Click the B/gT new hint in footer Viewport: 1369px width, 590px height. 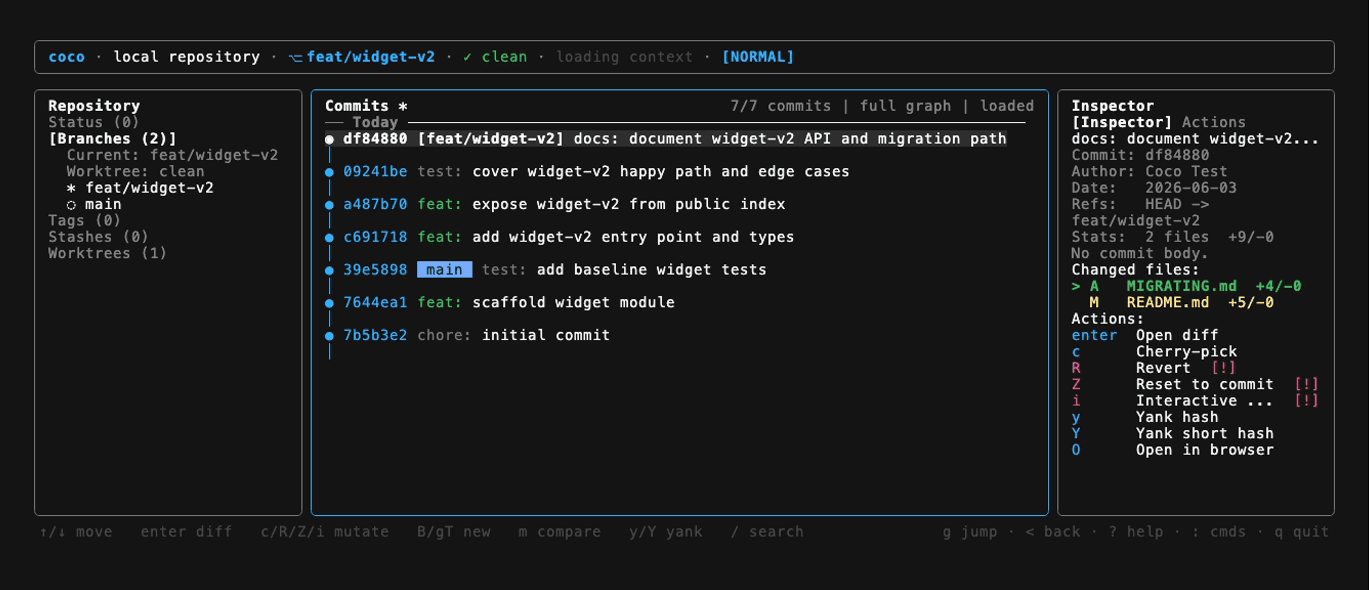click(453, 532)
